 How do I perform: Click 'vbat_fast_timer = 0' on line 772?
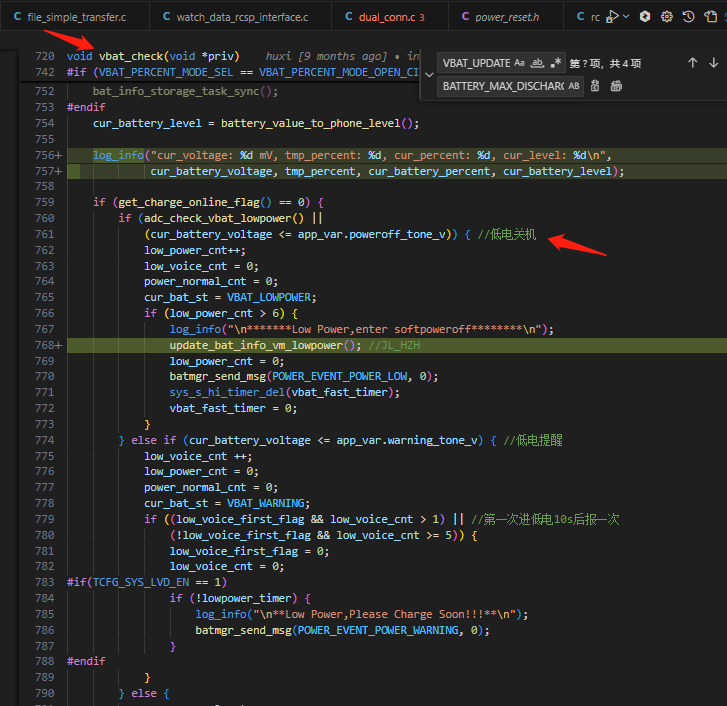(230, 408)
